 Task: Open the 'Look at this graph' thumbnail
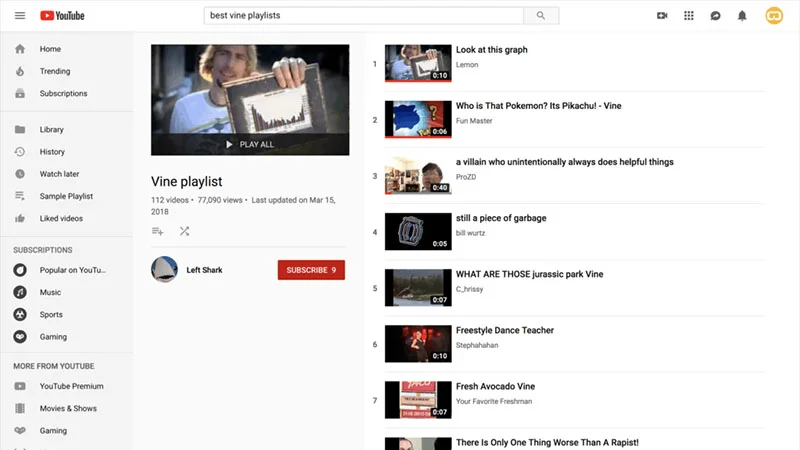pos(418,63)
